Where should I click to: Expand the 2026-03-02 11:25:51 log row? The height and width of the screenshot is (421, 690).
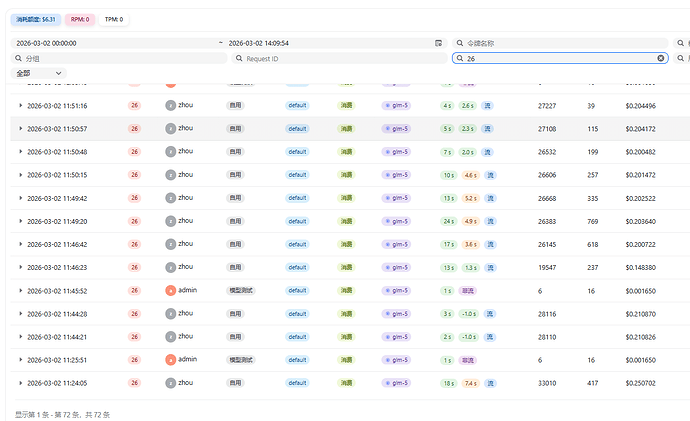point(20,360)
